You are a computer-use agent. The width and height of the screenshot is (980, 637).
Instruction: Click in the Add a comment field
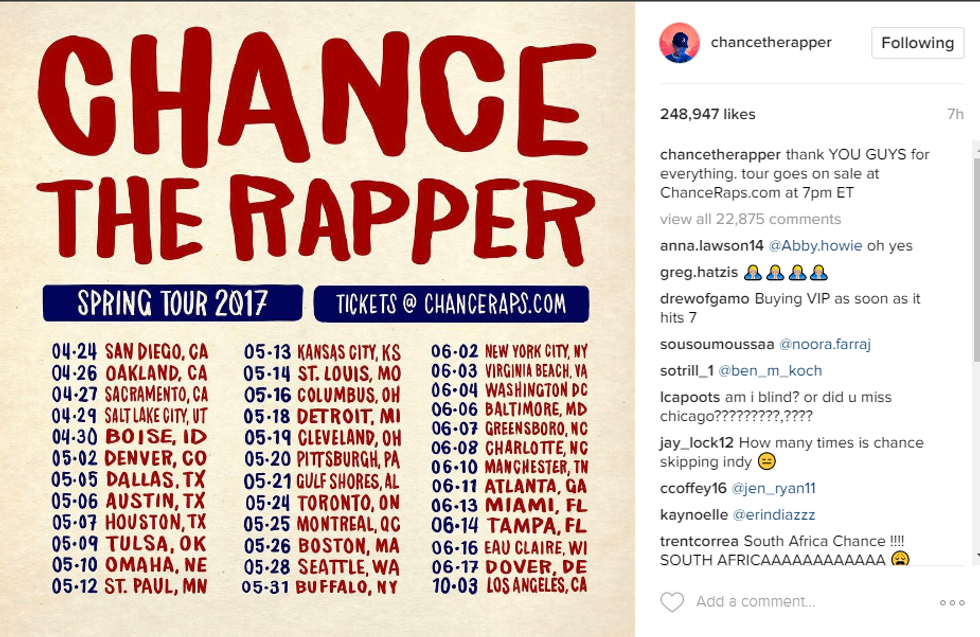[x=800, y=602]
